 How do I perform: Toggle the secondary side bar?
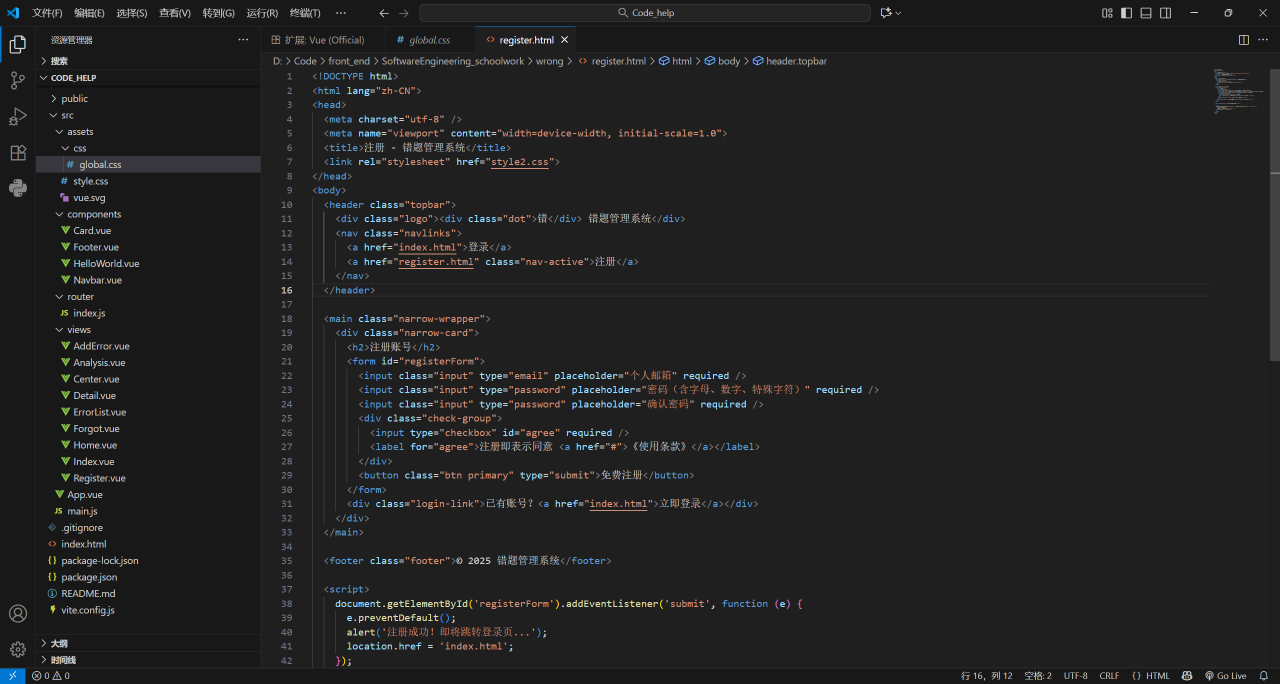click(1164, 13)
